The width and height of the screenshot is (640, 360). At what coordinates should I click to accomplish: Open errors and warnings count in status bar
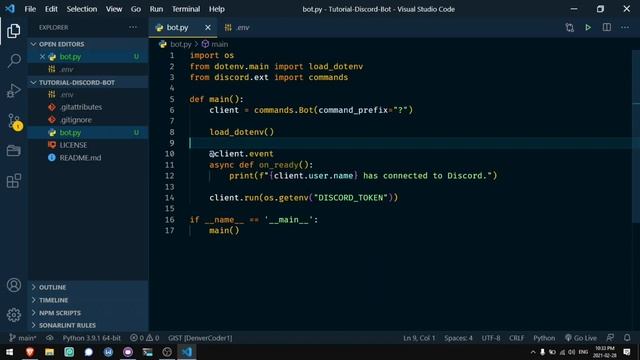tap(144, 338)
